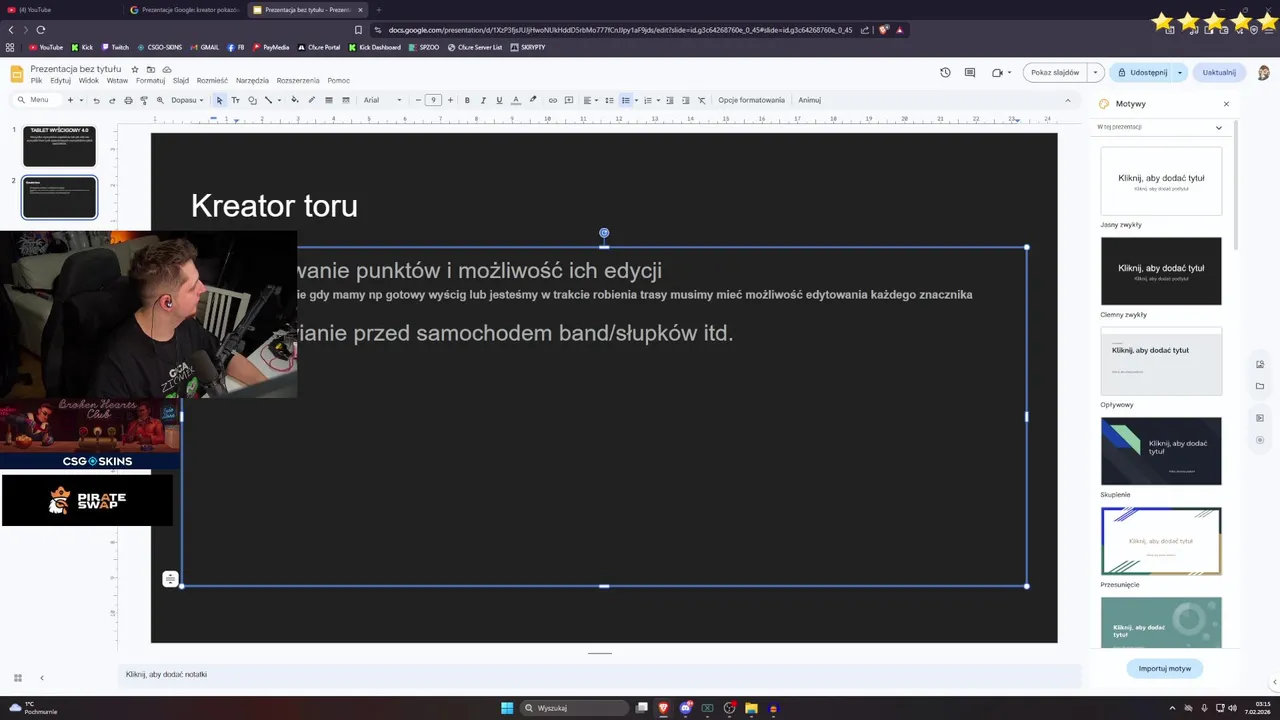
Task: Click the Print icon
Action: coord(128,100)
